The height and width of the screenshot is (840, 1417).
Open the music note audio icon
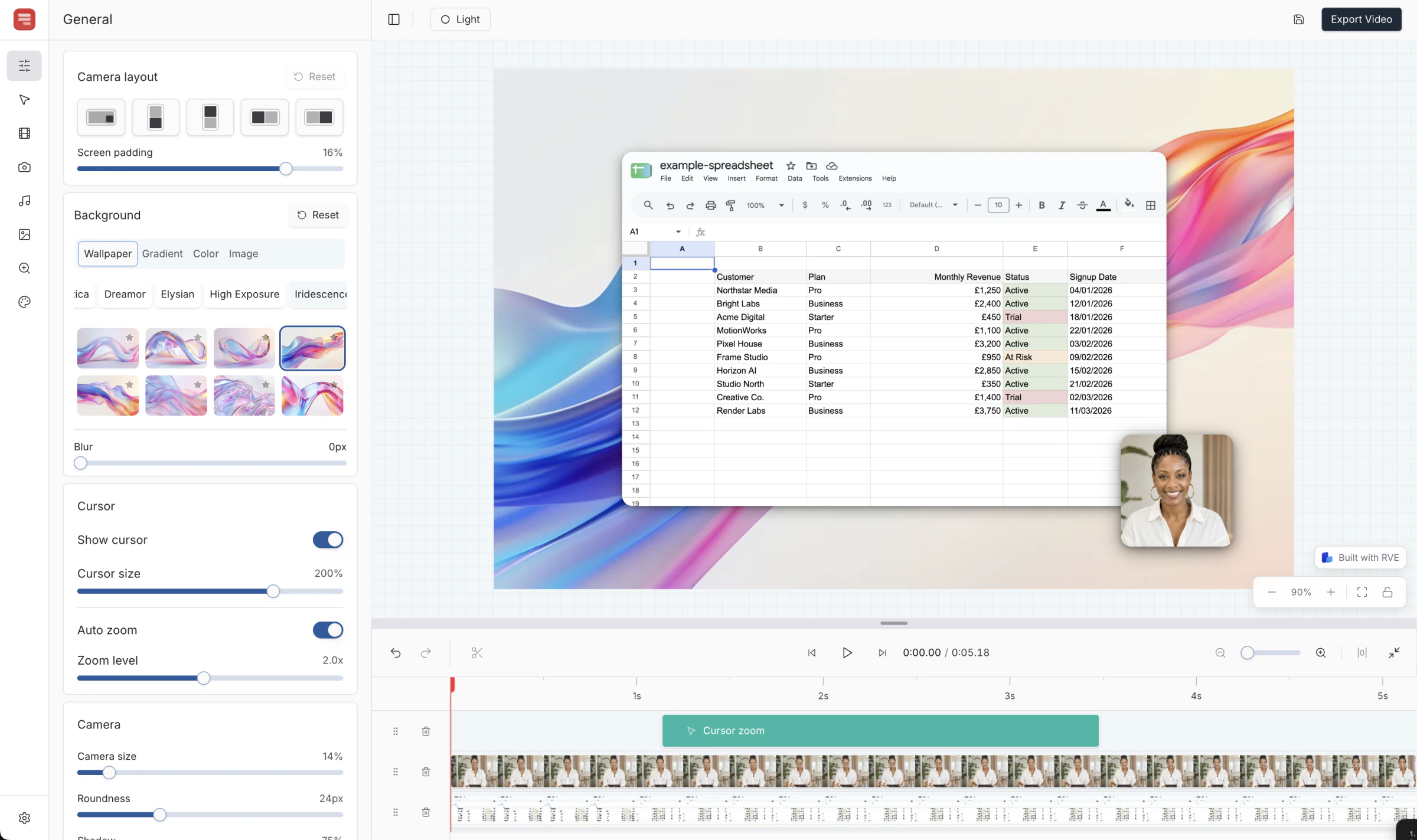24,201
